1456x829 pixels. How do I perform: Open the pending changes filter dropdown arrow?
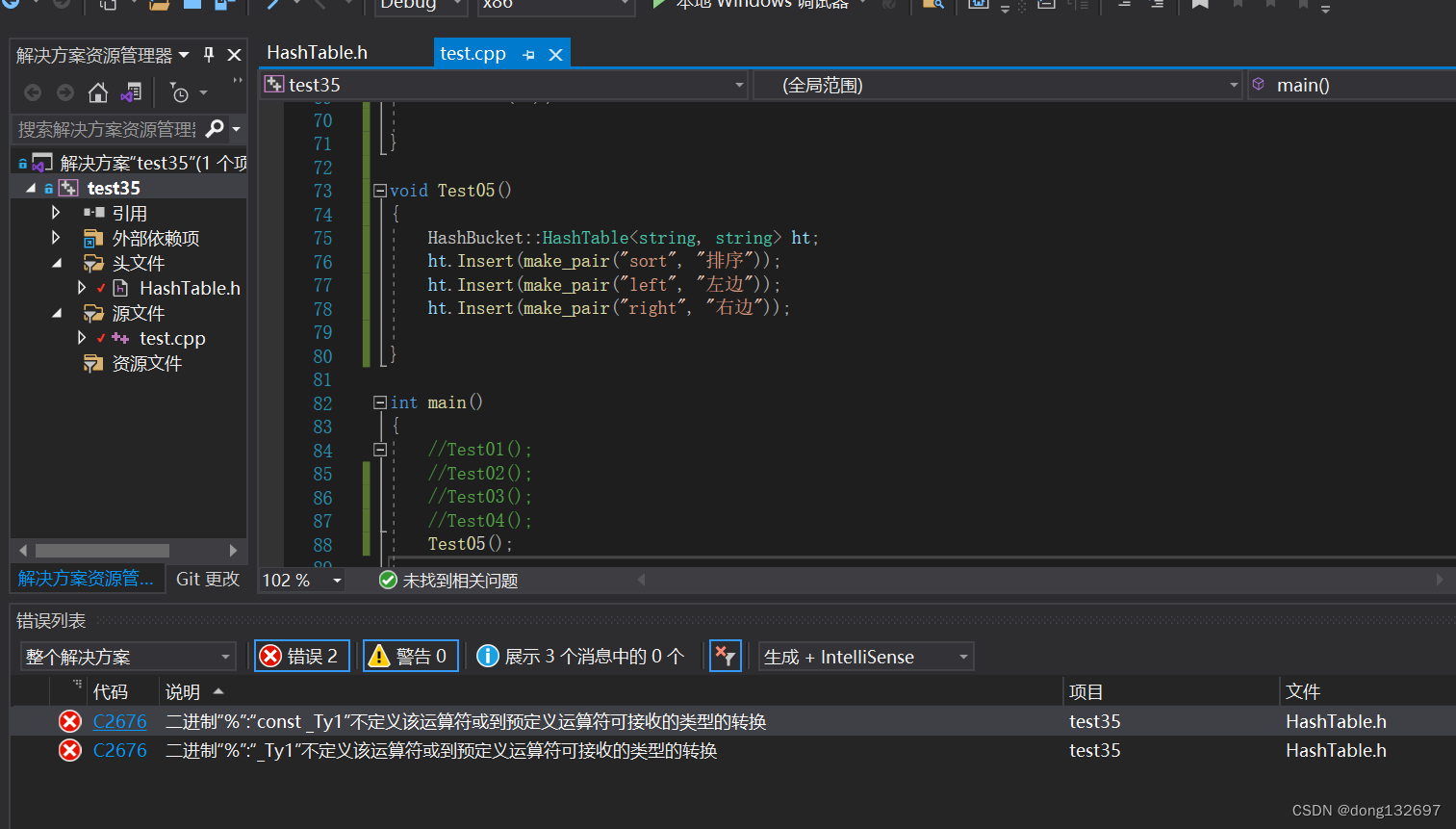pos(203,92)
